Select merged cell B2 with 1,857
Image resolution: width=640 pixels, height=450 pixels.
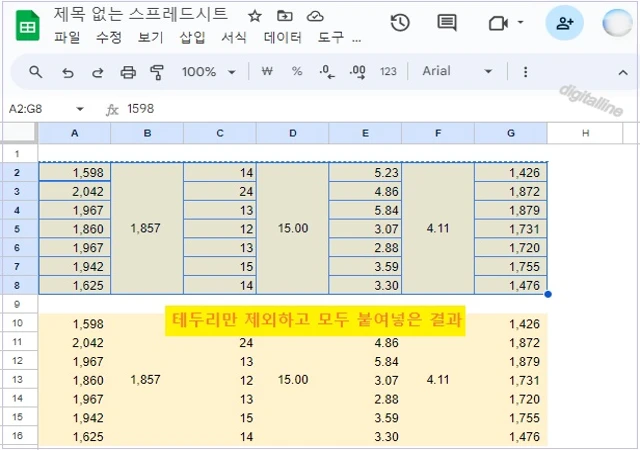(147, 228)
